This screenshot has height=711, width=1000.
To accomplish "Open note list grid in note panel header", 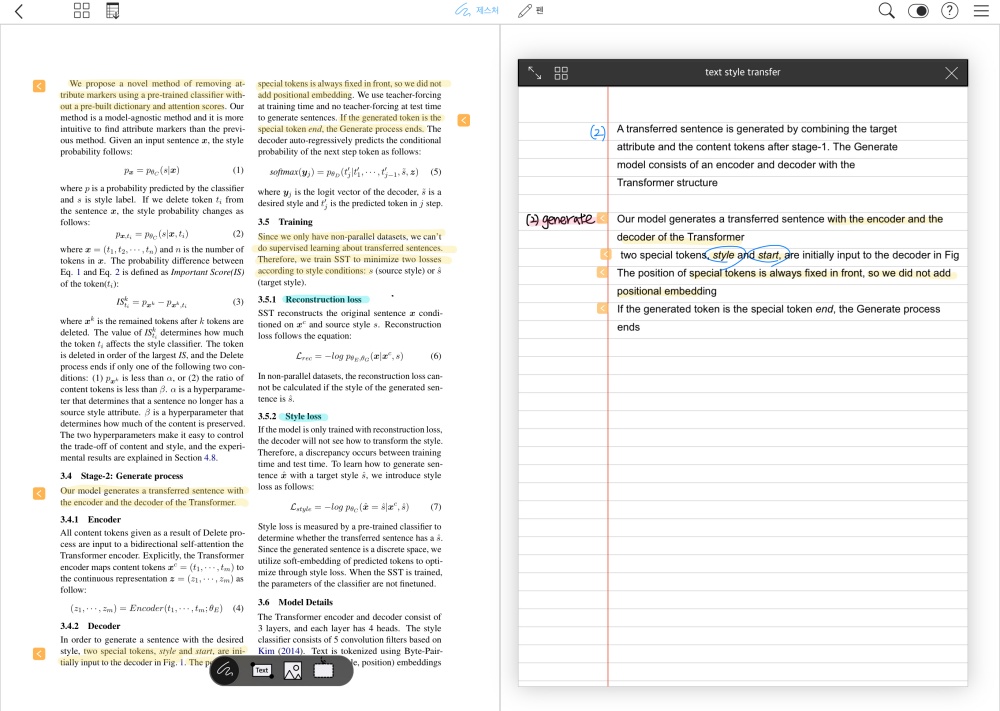I will pyautogui.click(x=561, y=73).
